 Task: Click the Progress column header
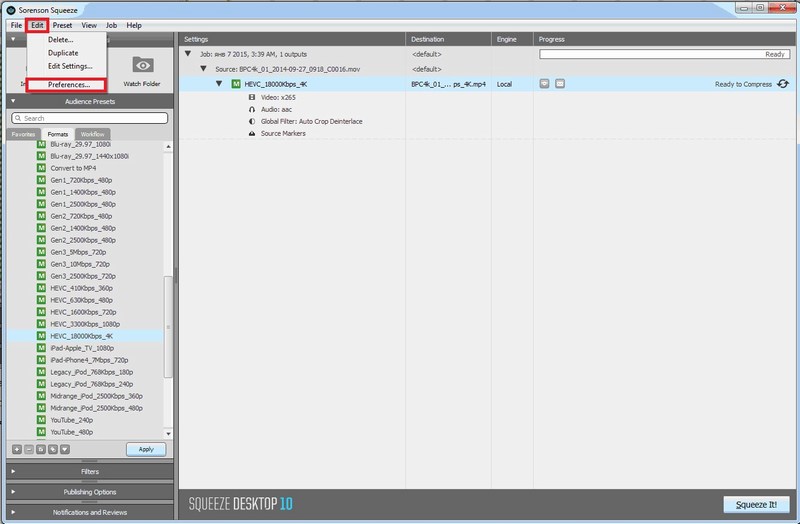coord(664,39)
